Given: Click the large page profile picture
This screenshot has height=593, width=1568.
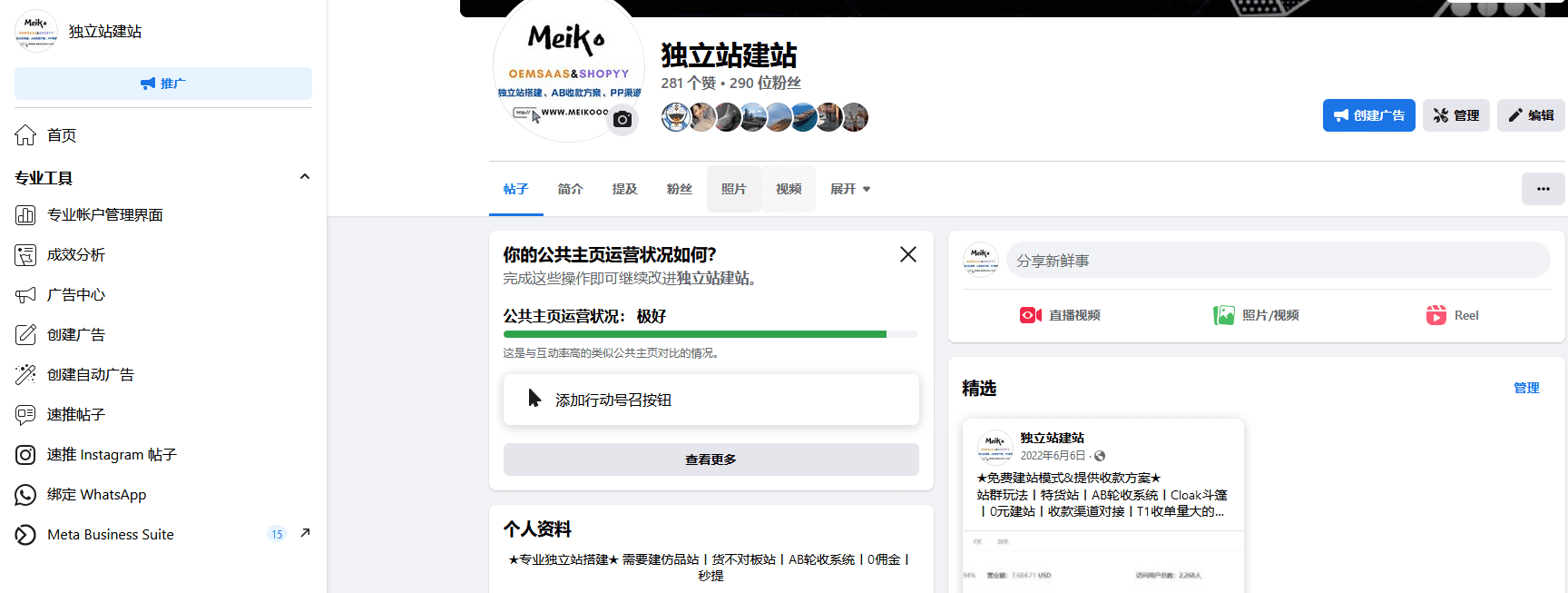Looking at the screenshot, I should (x=569, y=66).
